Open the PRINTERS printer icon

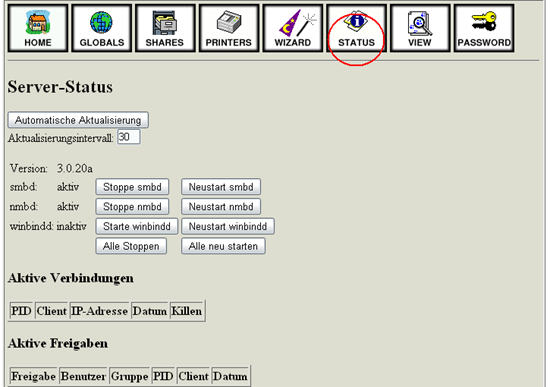click(x=229, y=28)
